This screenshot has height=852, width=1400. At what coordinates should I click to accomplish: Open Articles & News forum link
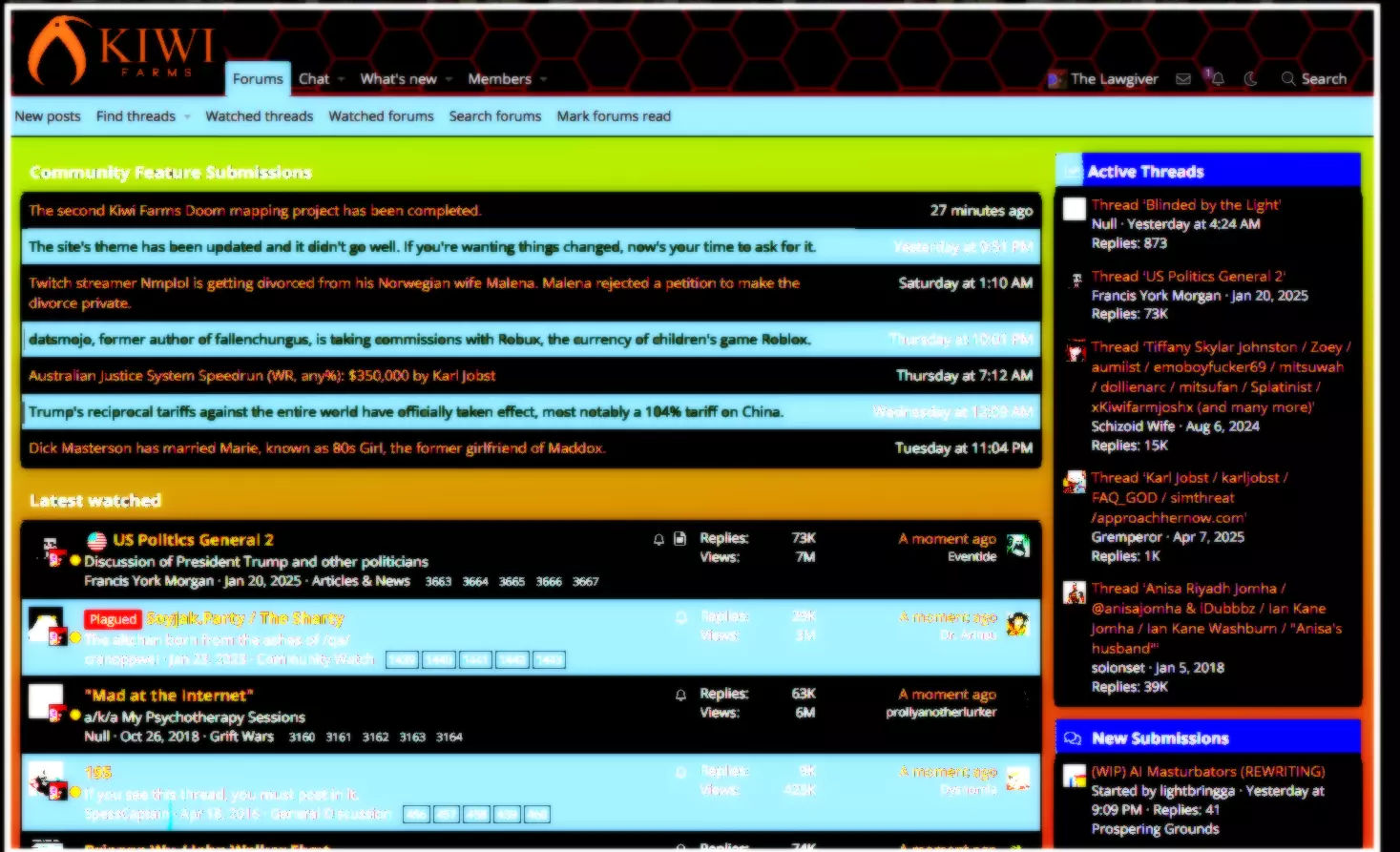click(x=361, y=581)
